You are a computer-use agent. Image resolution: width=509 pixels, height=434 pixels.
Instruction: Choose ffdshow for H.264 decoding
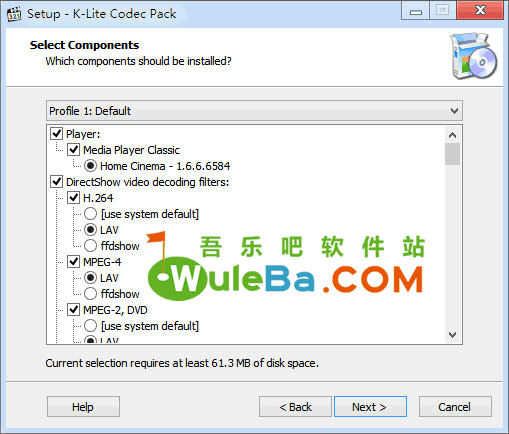[x=90, y=246]
